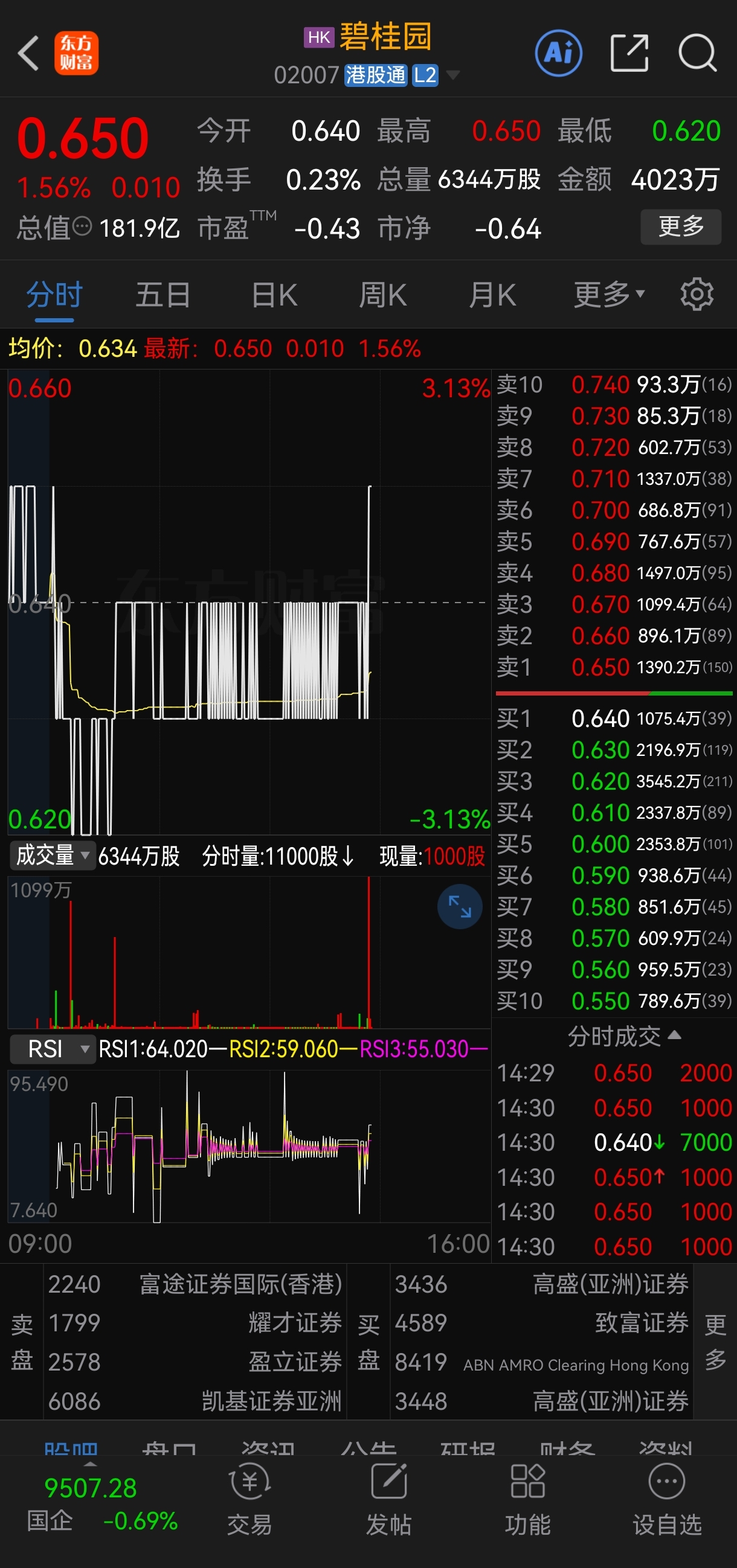Open the search magnifier icon
Image resolution: width=737 pixels, height=1568 pixels.
pos(697,54)
